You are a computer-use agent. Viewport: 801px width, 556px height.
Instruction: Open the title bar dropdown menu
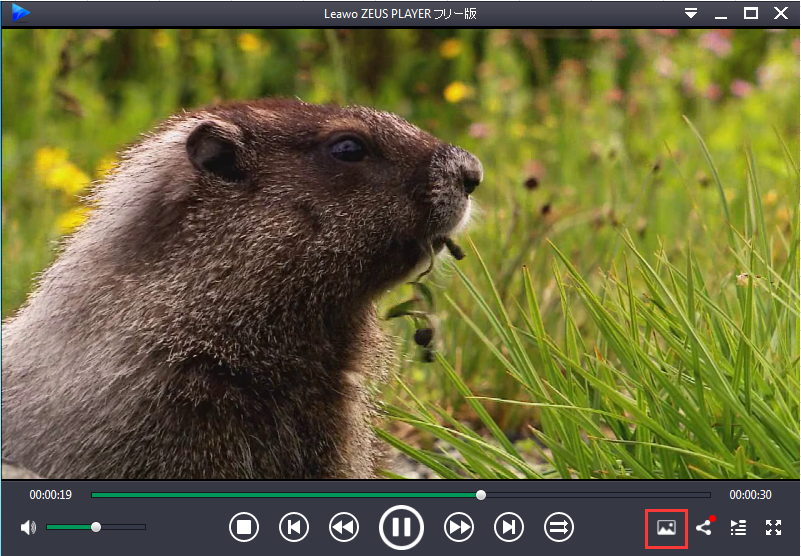[x=691, y=13]
